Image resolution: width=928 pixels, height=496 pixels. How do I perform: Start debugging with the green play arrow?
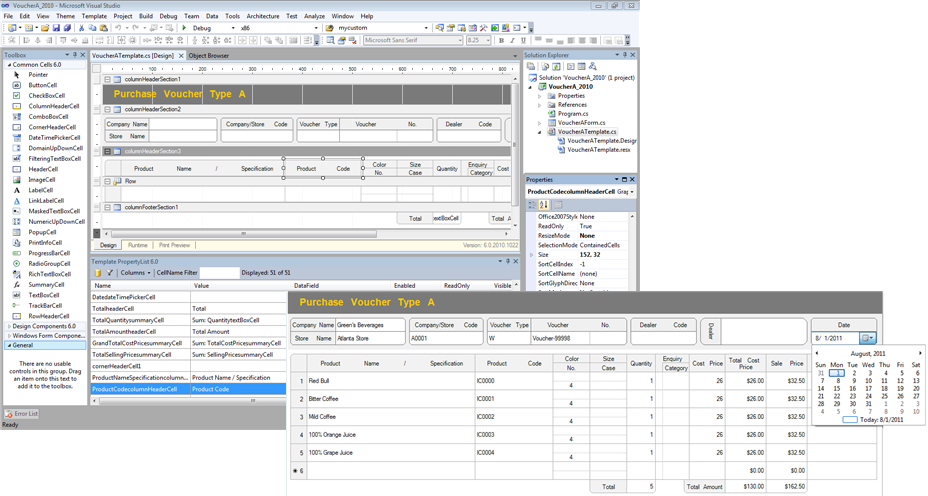pyautogui.click(x=184, y=28)
